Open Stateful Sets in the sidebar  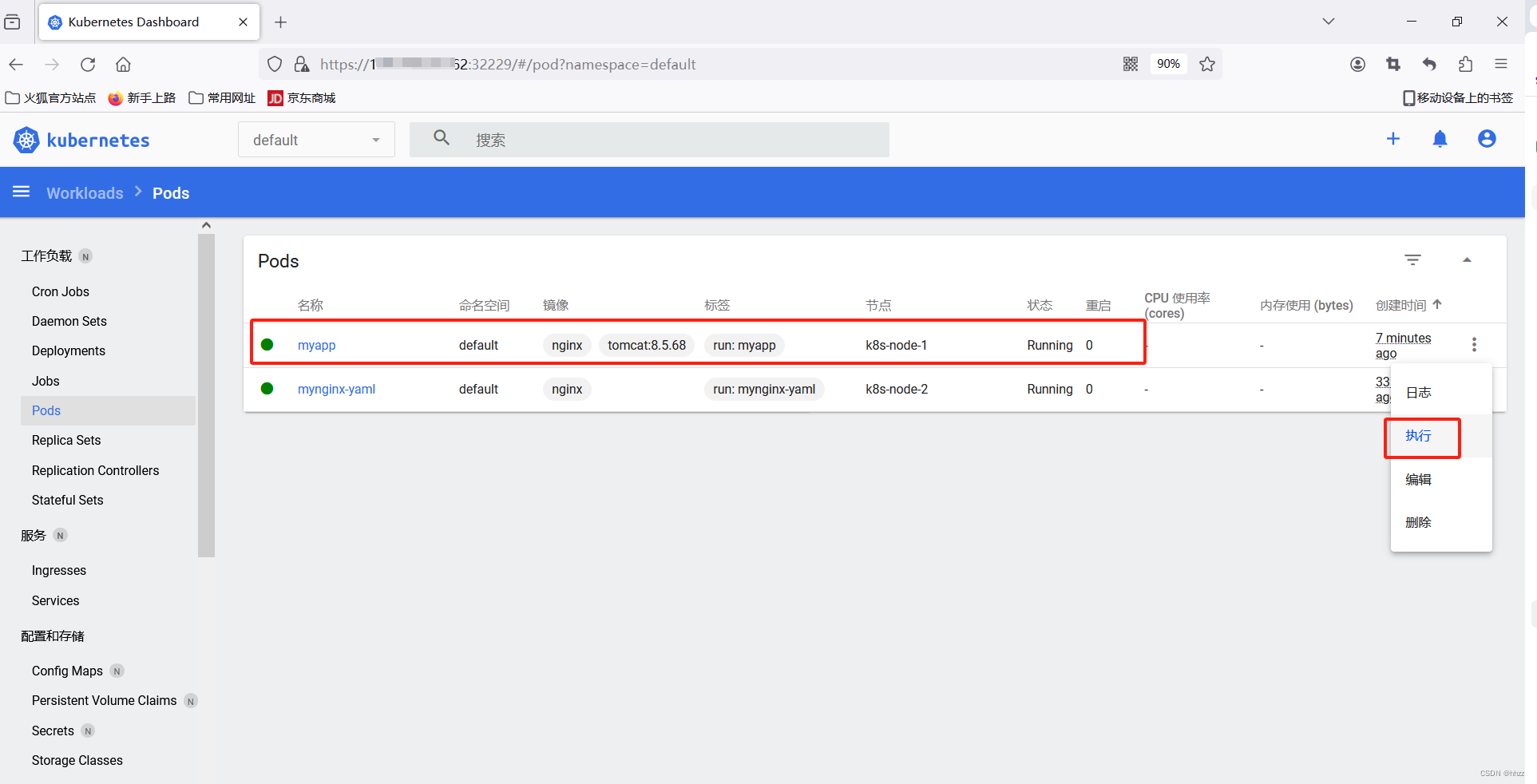tap(68, 500)
